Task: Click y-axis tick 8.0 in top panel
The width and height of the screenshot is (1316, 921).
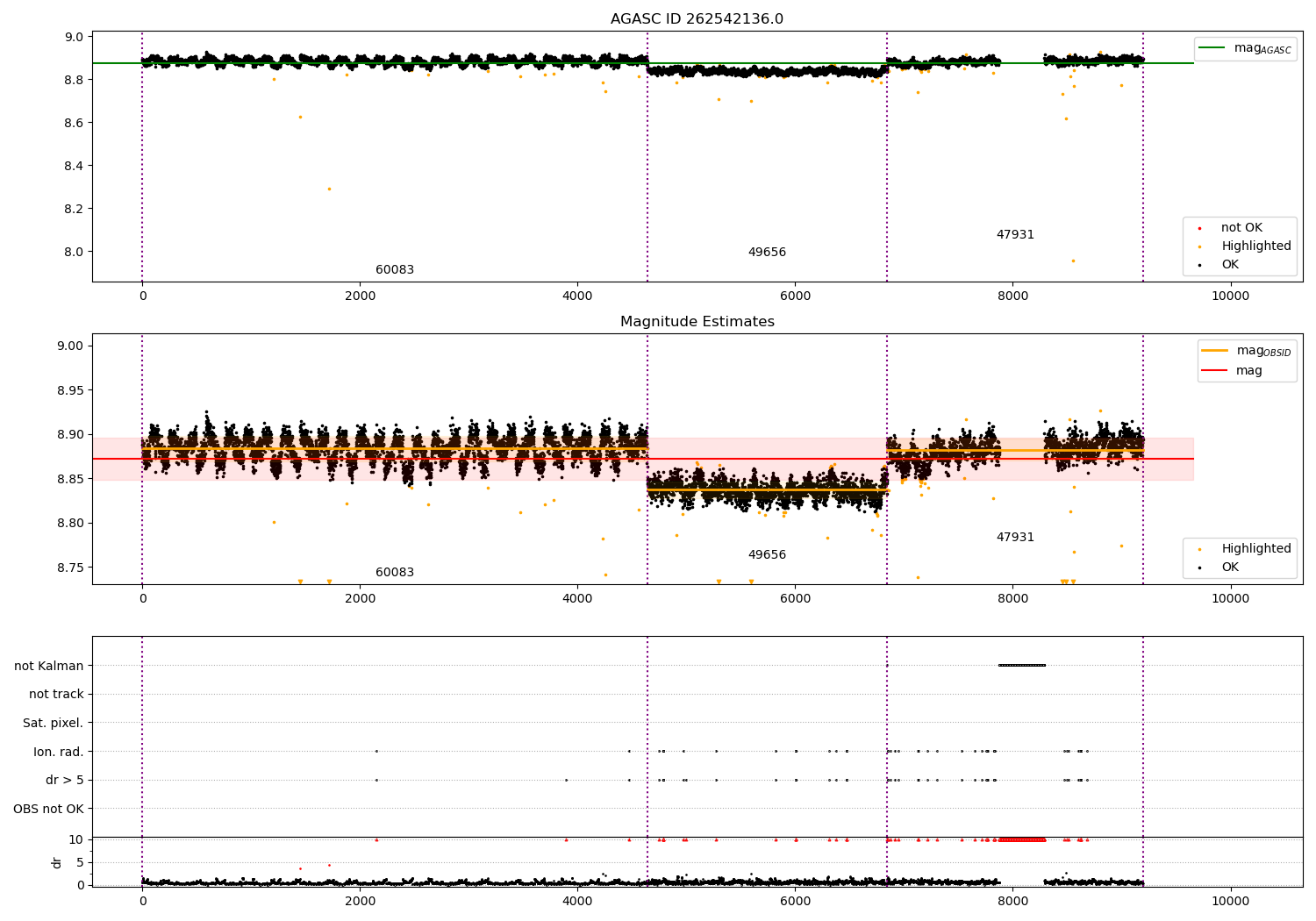Action: point(74,253)
